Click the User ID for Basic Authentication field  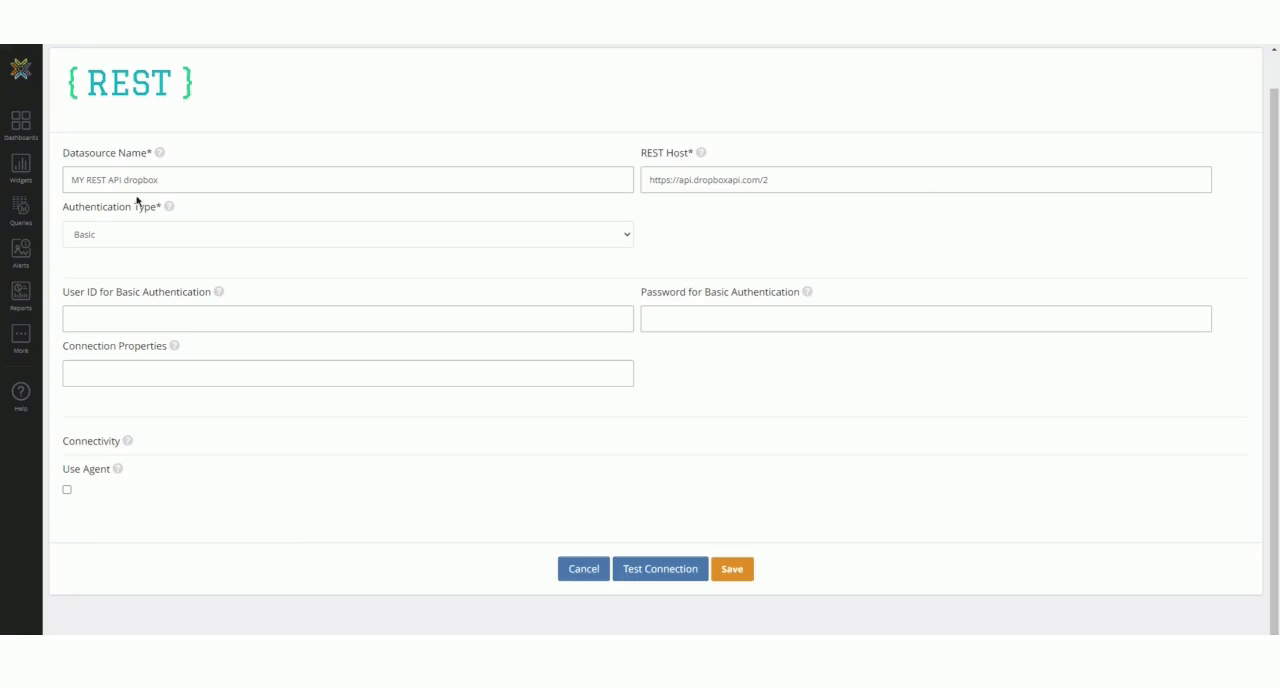pyautogui.click(x=348, y=319)
